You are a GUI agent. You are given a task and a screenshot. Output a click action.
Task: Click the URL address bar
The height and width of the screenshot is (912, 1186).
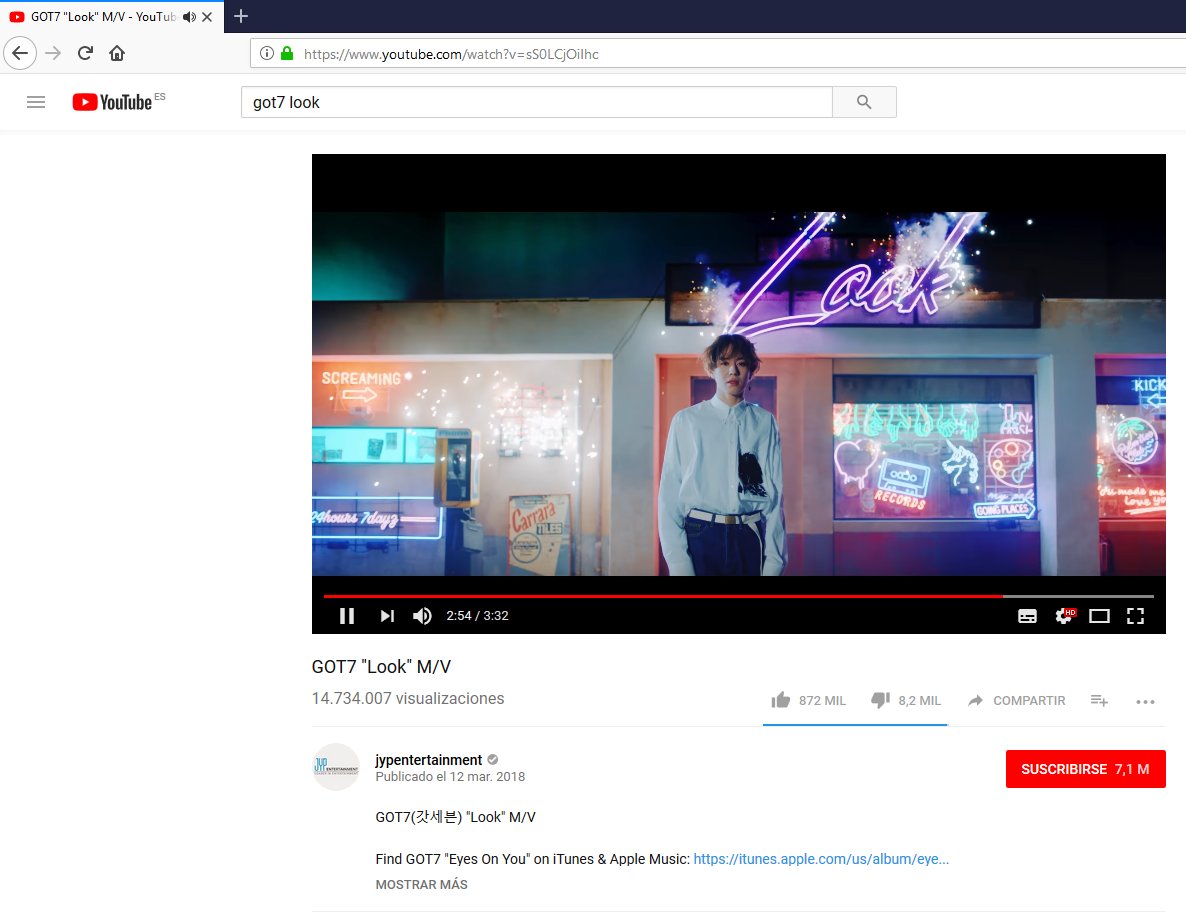719,54
